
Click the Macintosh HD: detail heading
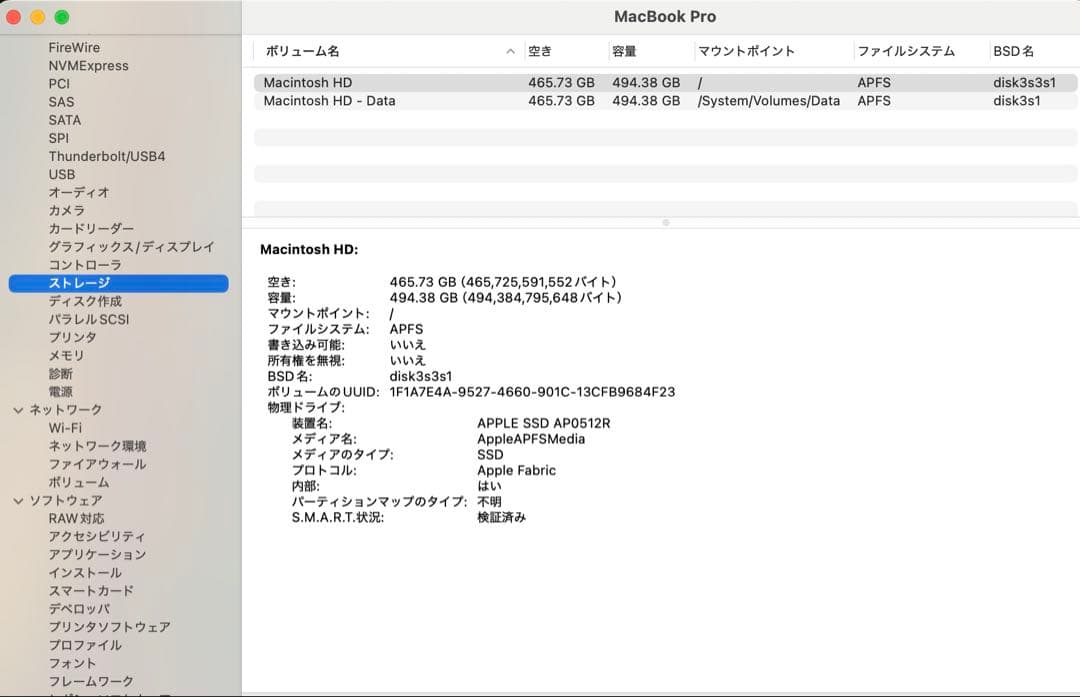(x=309, y=250)
